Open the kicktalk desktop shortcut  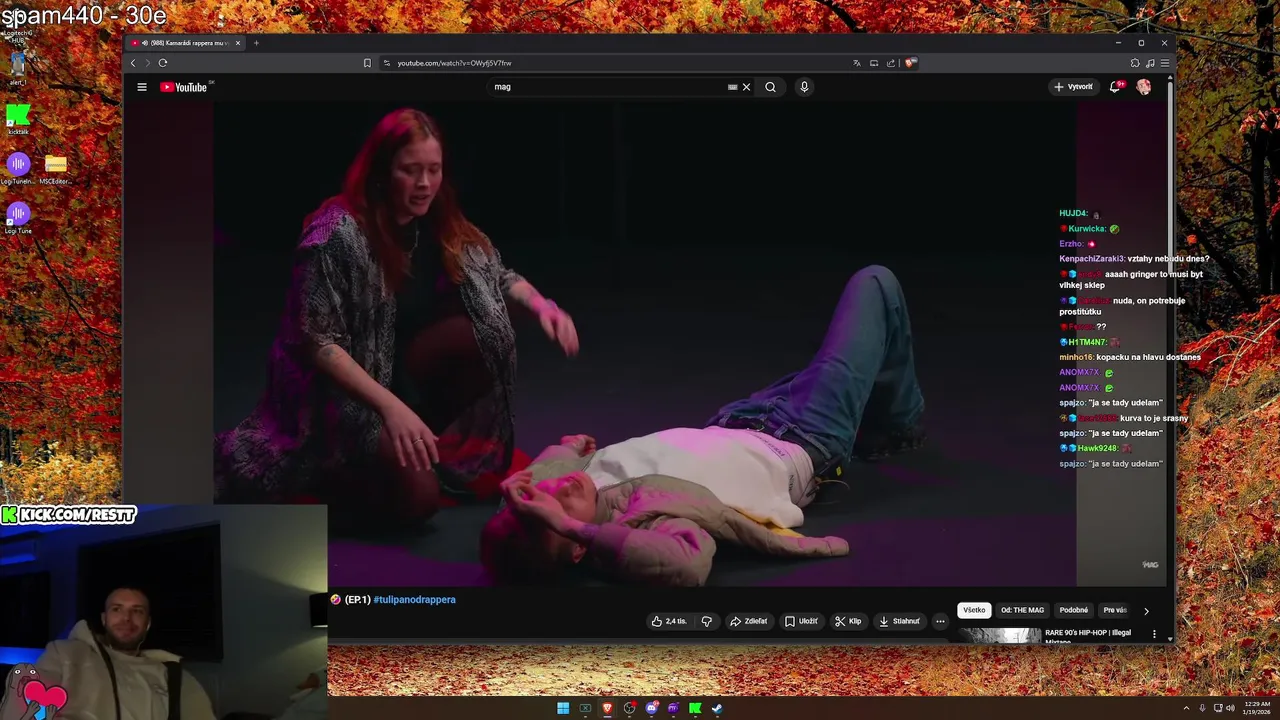pos(18,119)
